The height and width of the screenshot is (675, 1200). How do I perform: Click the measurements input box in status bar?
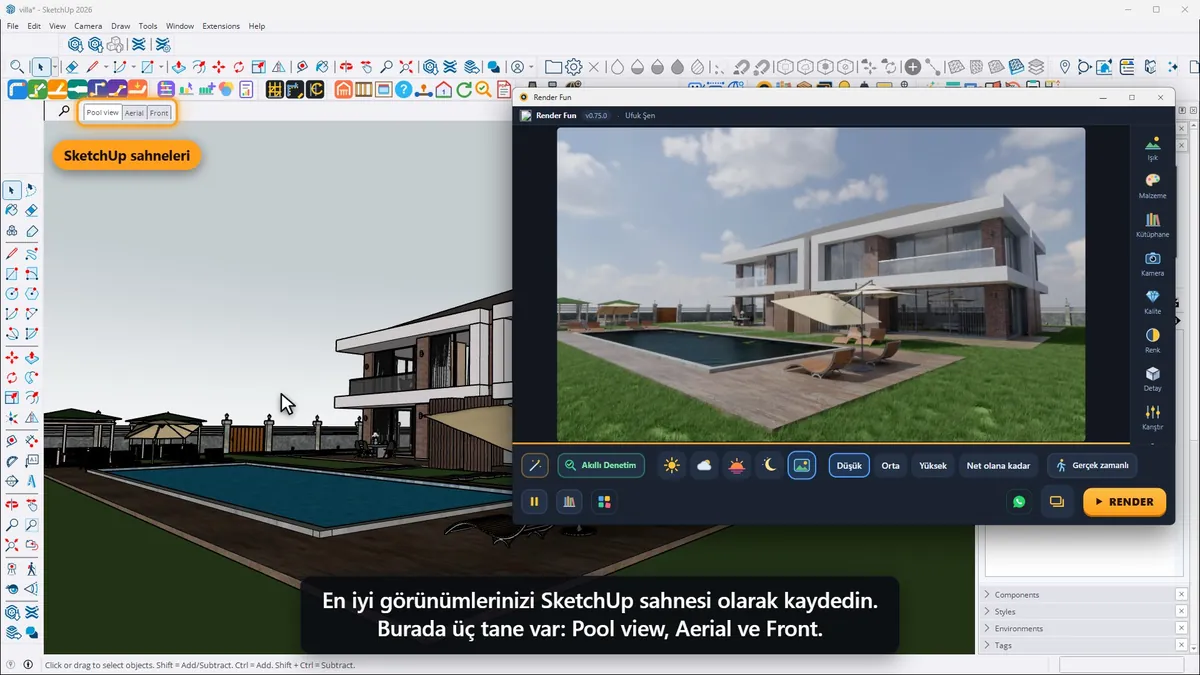tap(1123, 665)
